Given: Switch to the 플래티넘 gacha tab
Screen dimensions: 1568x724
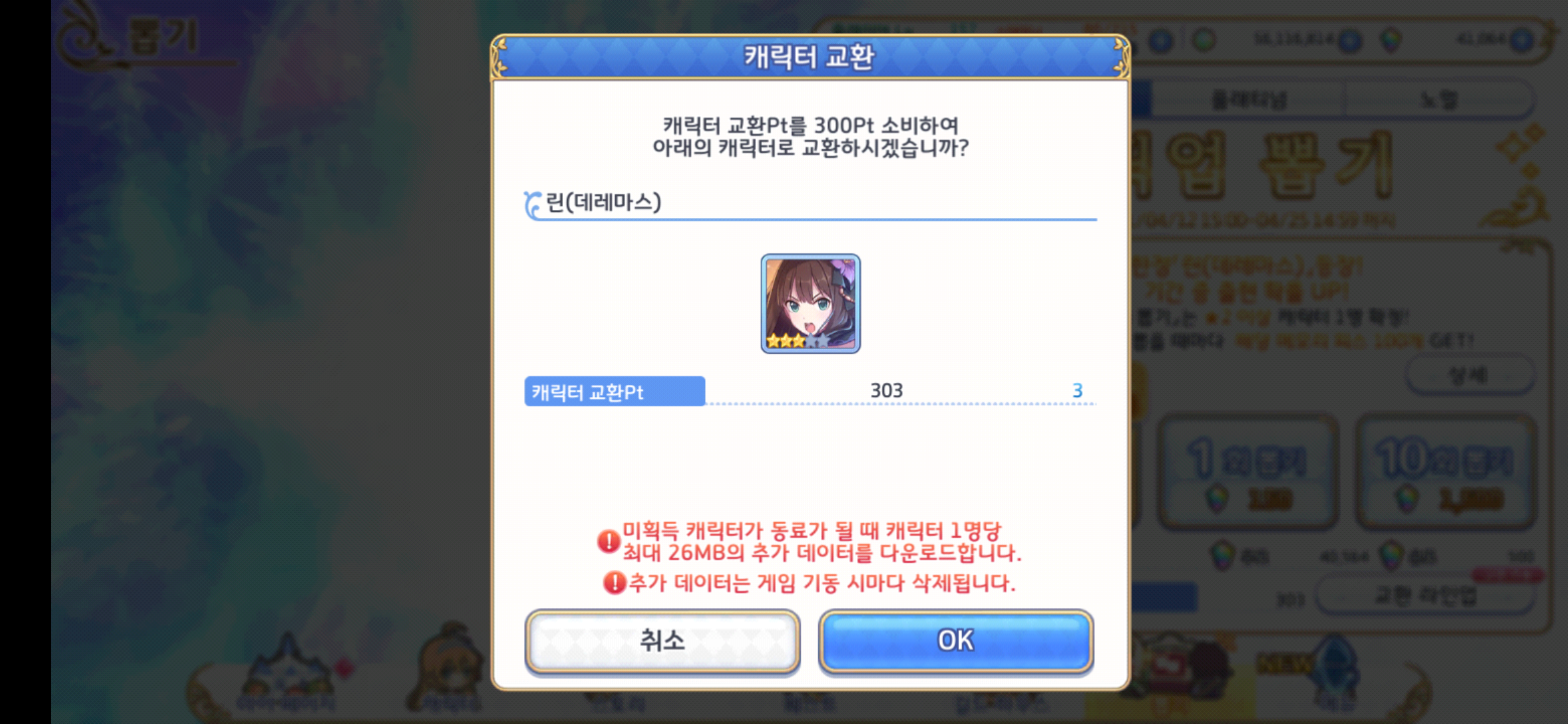Looking at the screenshot, I should pyautogui.click(x=1248, y=100).
